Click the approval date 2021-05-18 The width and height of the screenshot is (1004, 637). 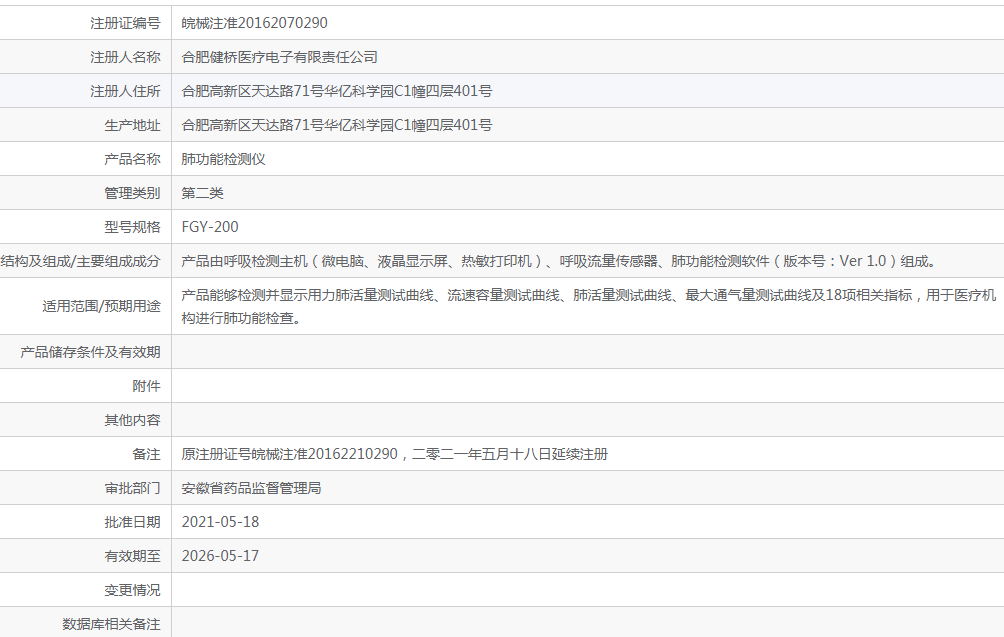click(220, 522)
